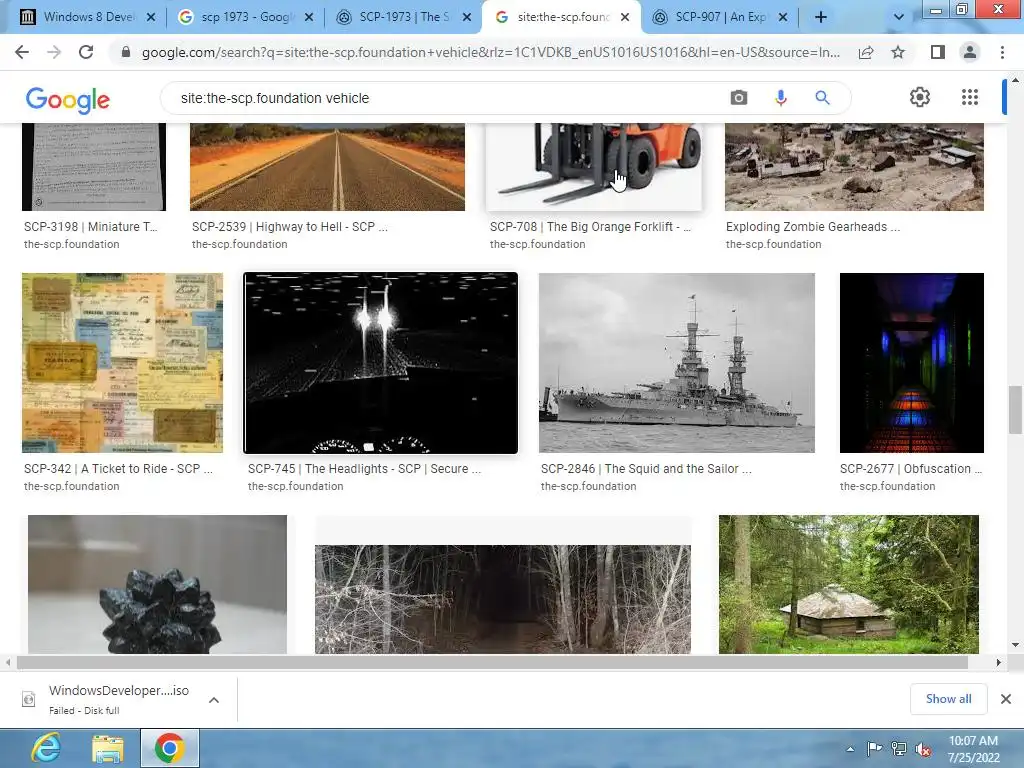The width and height of the screenshot is (1024, 768).
Task: Open the Google apps grid
Action: (x=970, y=97)
